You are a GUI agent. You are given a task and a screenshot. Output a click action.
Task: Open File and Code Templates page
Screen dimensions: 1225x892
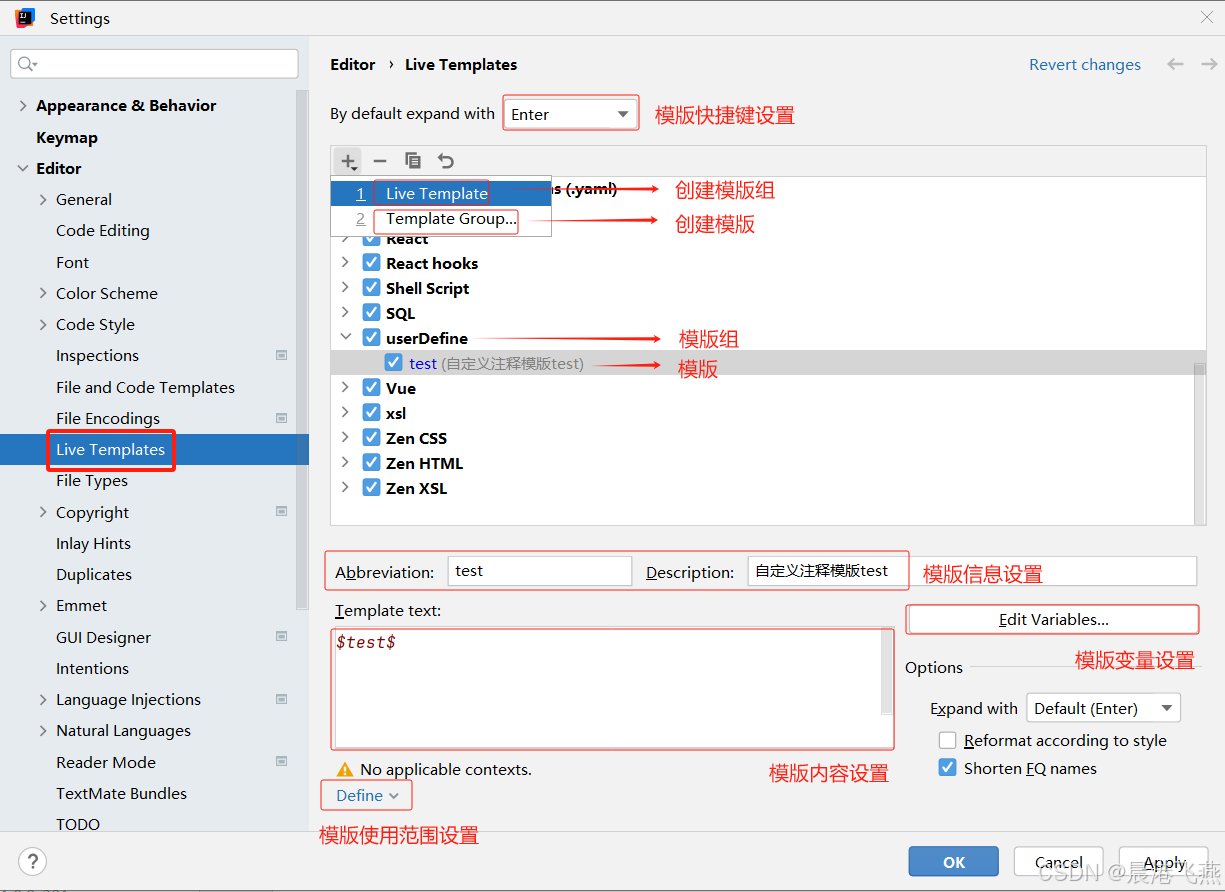tap(145, 387)
